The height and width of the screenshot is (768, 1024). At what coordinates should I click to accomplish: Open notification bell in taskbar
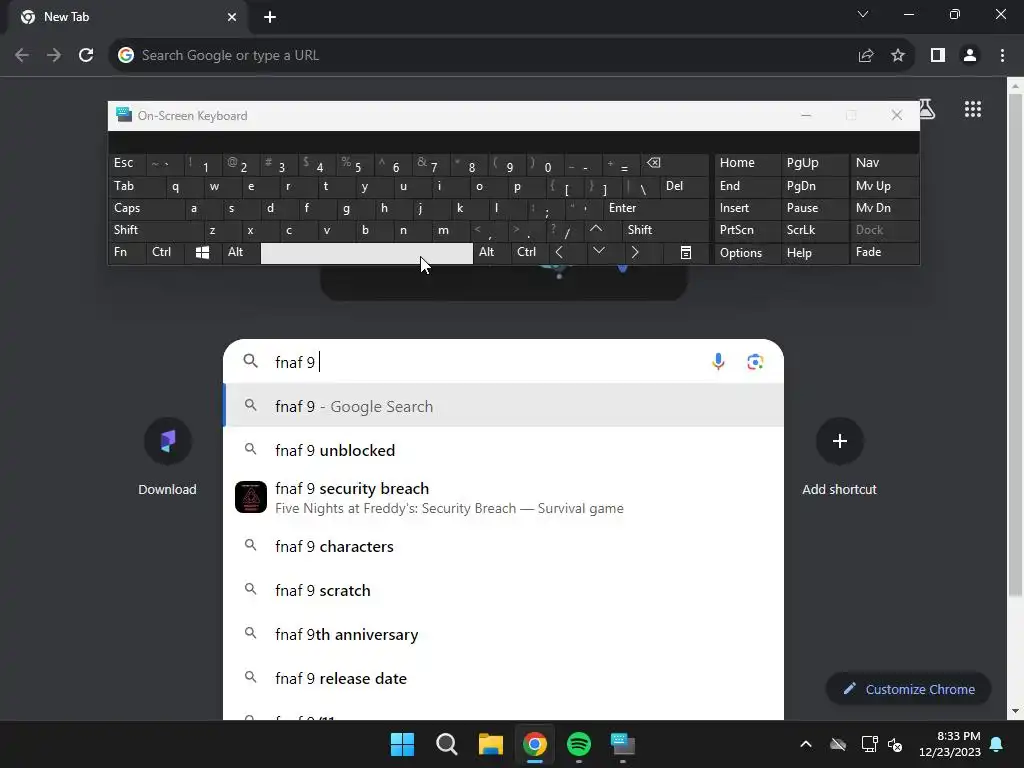pyautogui.click(x=997, y=744)
